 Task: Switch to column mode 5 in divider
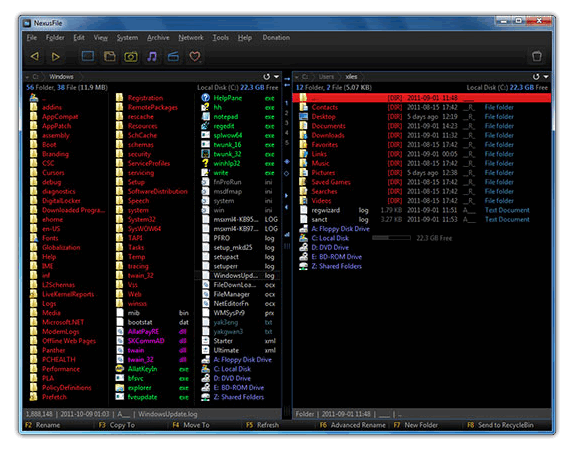point(287,143)
